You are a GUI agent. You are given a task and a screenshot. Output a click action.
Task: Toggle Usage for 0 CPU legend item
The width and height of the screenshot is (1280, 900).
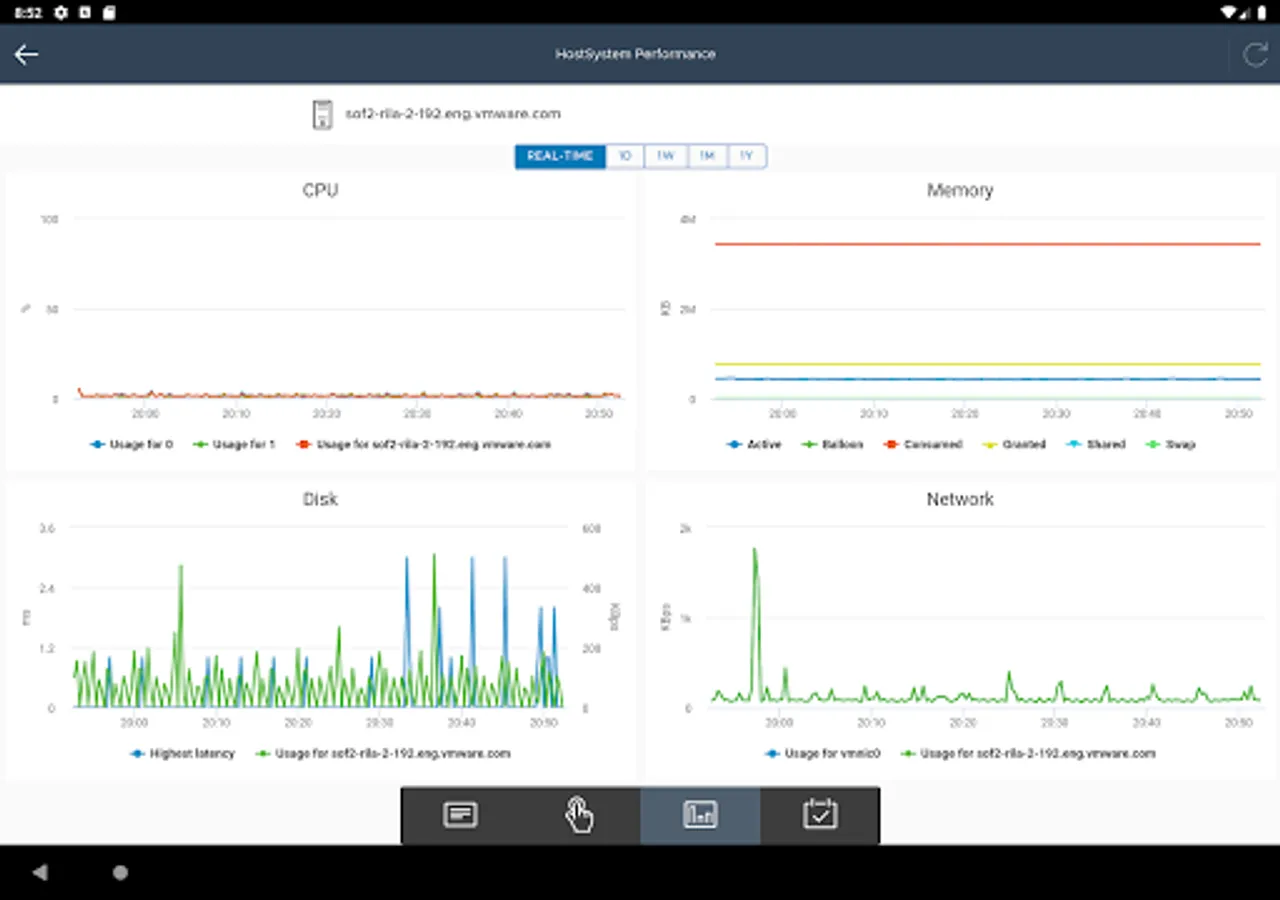point(131,444)
